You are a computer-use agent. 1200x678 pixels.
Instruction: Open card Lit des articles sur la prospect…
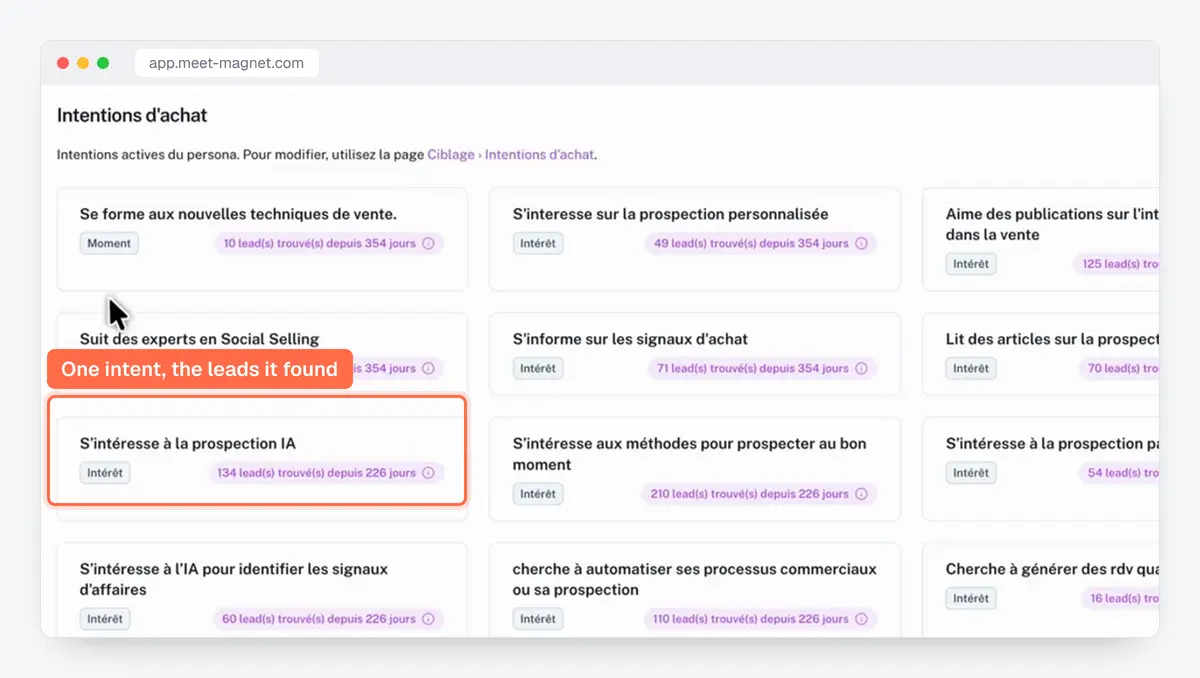pyautogui.click(x=1040, y=354)
